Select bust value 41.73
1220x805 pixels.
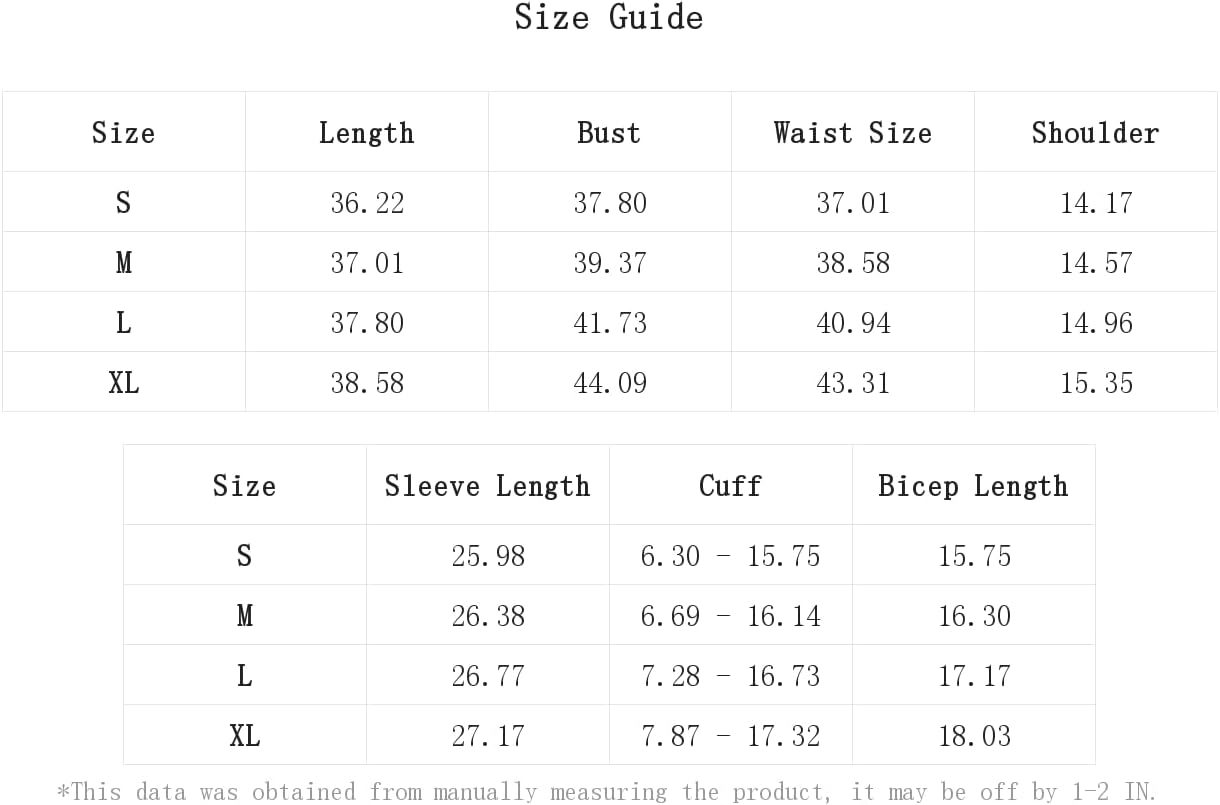[610, 322]
